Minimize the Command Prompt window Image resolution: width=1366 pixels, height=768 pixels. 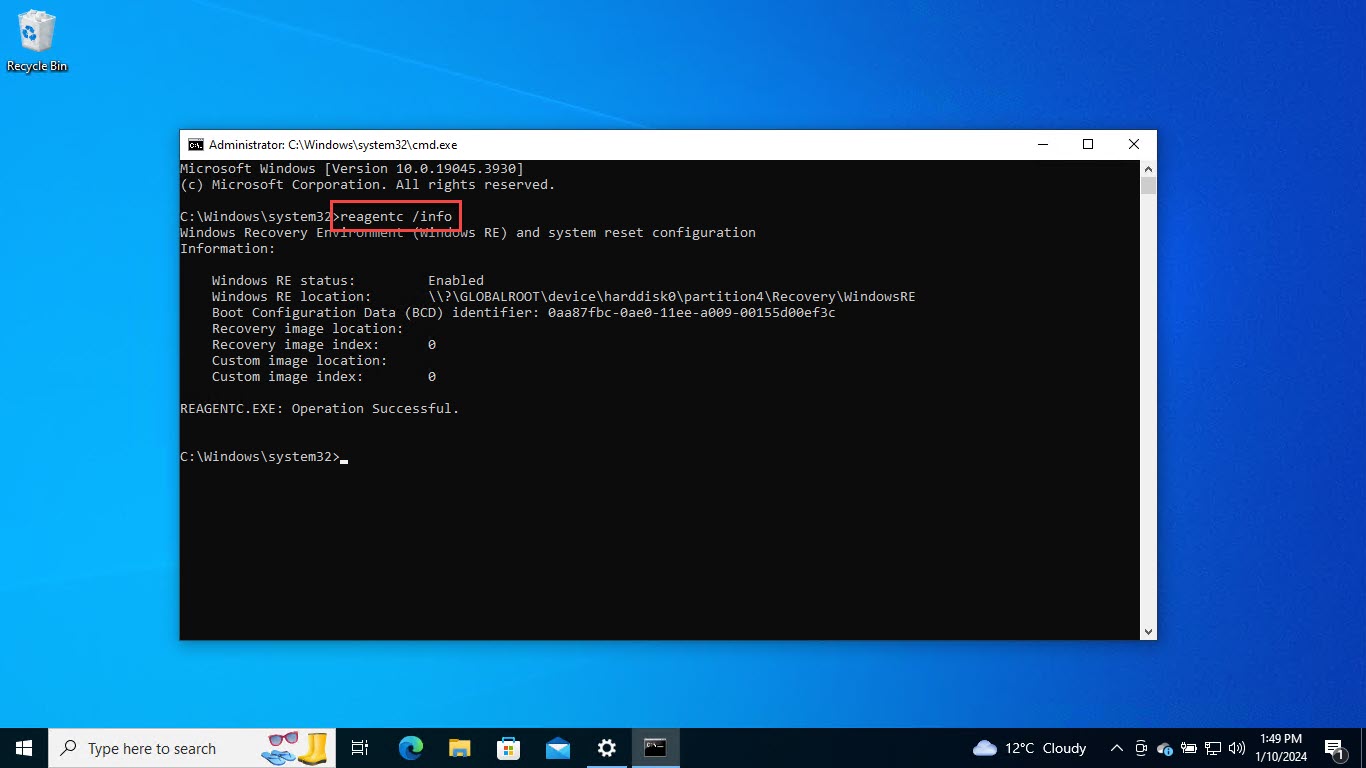click(1042, 144)
